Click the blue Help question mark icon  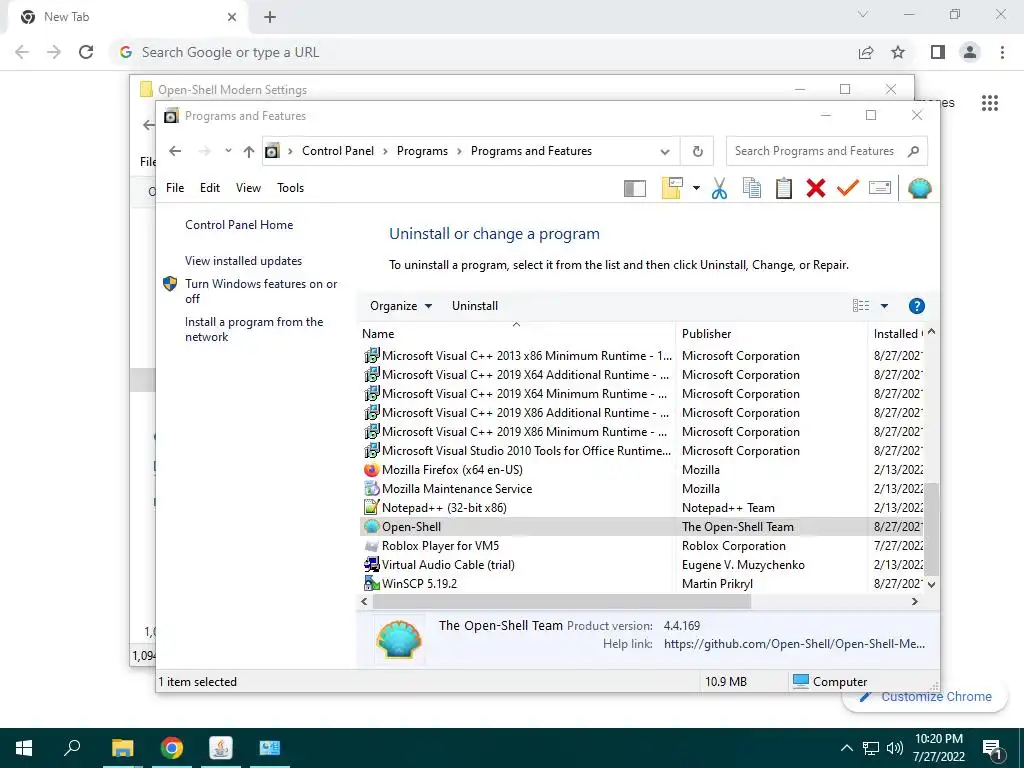[916, 306]
